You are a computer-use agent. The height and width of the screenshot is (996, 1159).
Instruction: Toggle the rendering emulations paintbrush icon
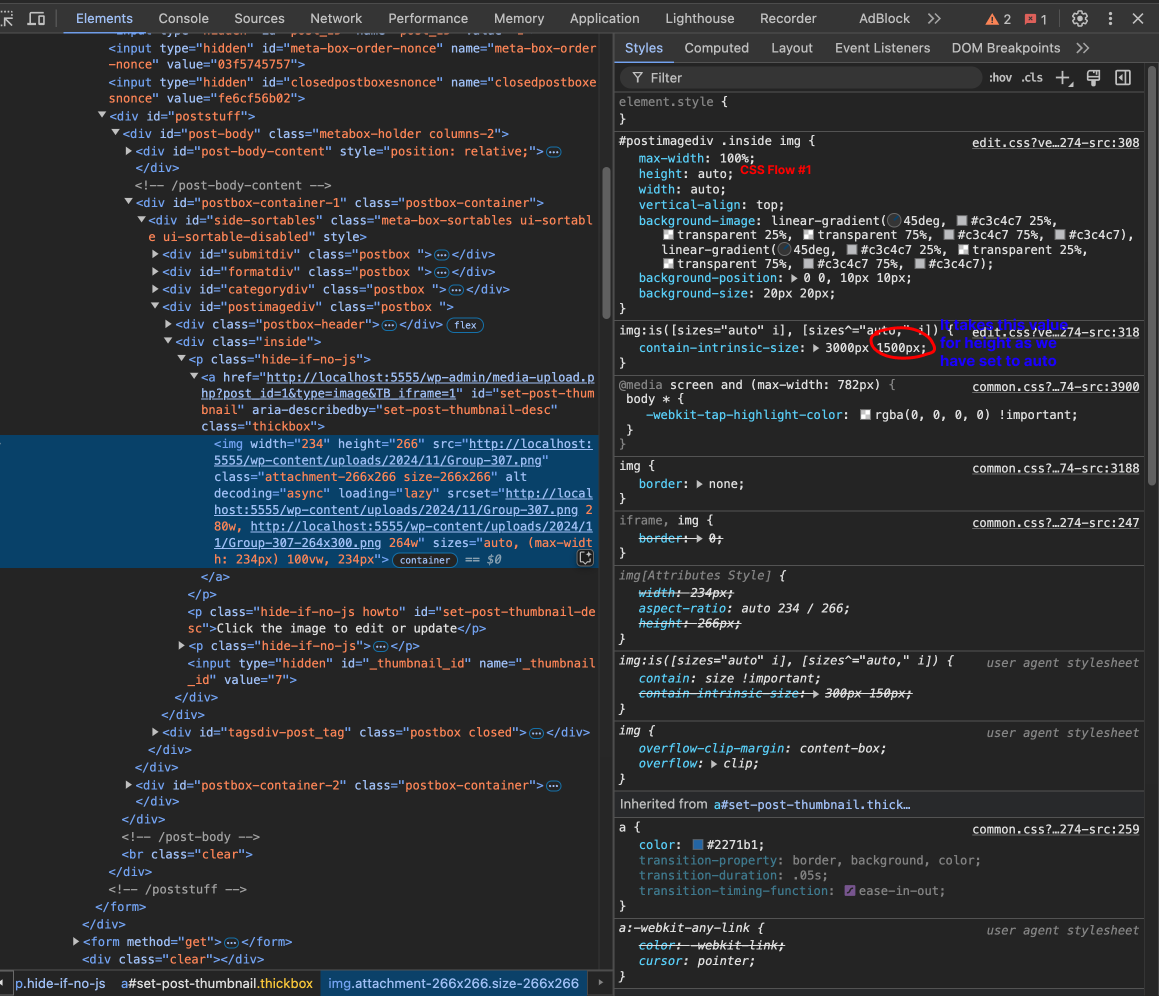[1094, 78]
